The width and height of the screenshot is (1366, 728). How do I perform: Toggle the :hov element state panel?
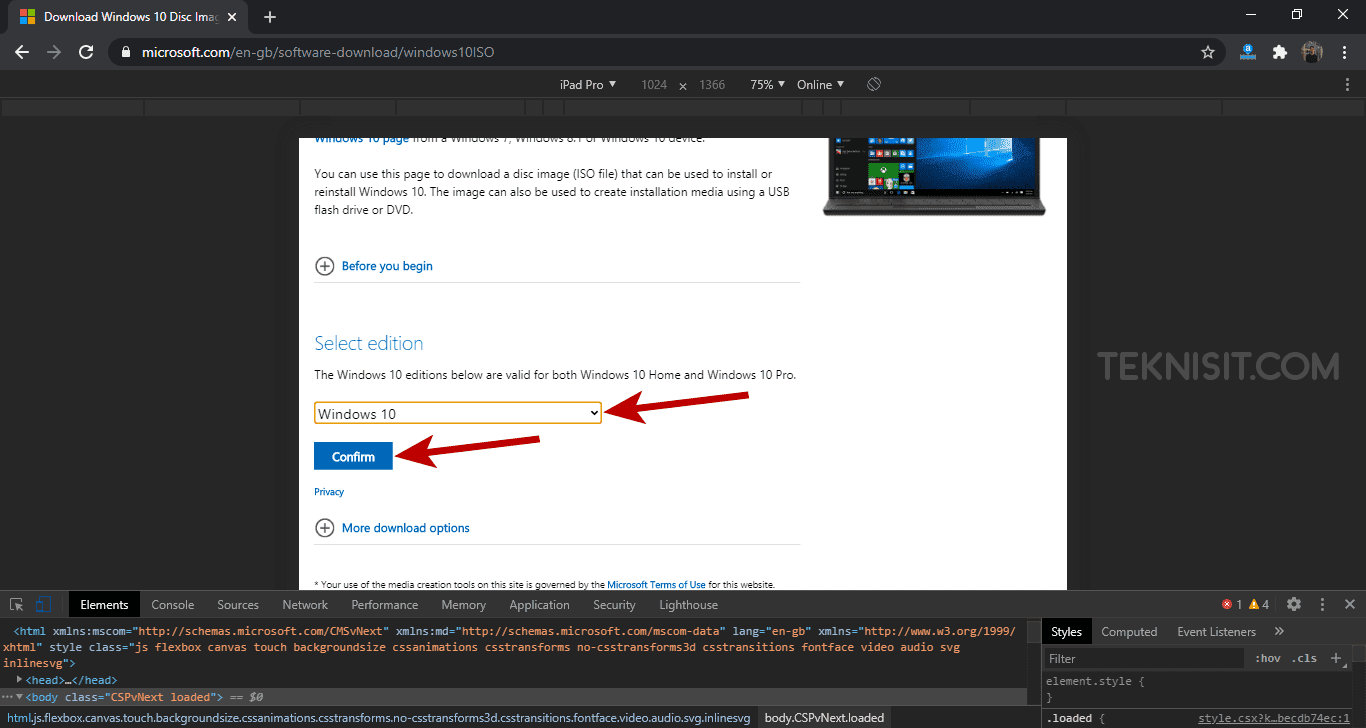tap(1268, 658)
